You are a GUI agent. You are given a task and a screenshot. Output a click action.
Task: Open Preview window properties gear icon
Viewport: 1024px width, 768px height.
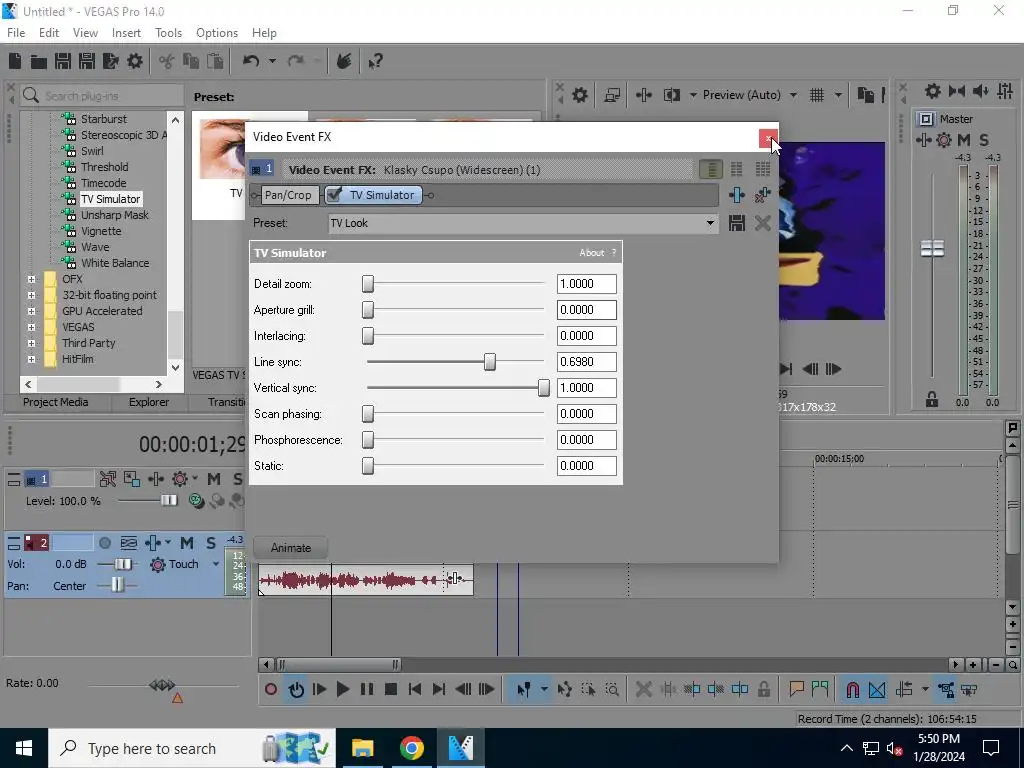(x=580, y=95)
